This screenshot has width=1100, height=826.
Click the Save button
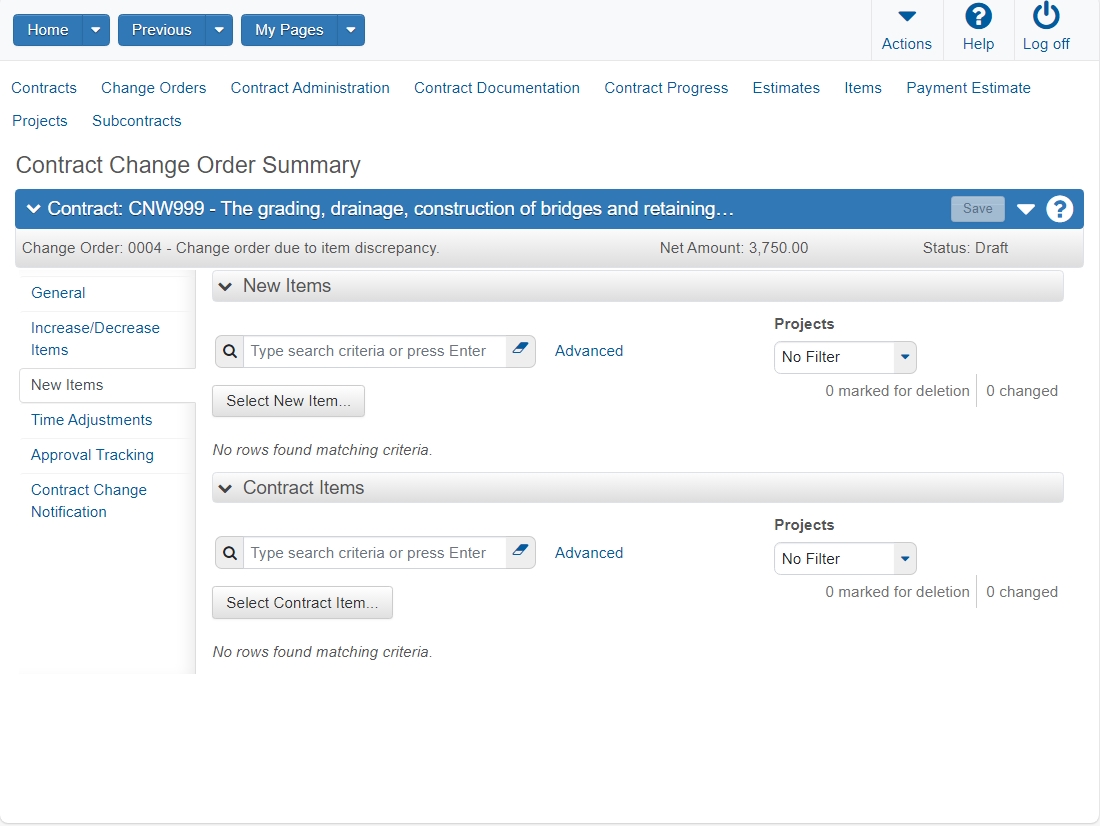click(977, 208)
